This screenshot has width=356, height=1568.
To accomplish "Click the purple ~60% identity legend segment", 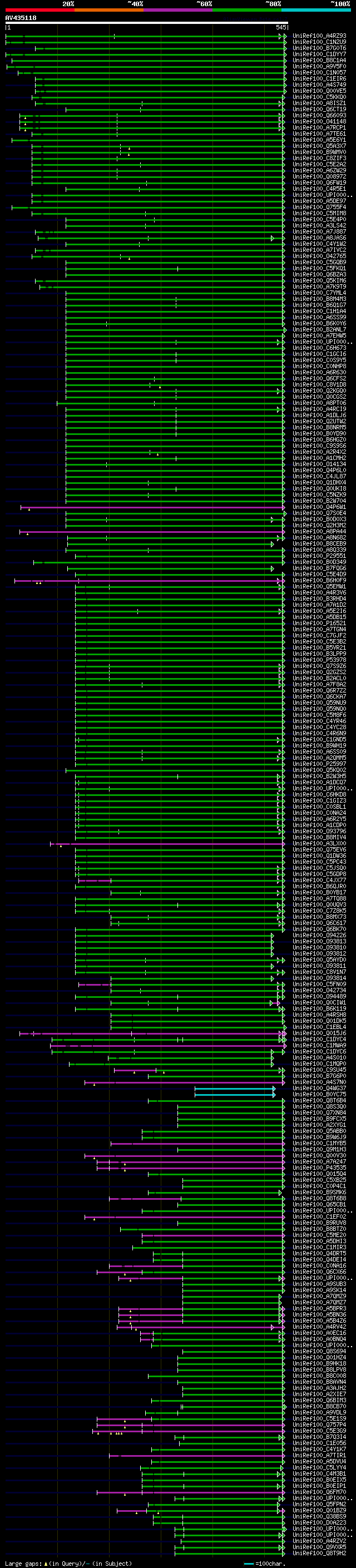I will (x=179, y=10).
